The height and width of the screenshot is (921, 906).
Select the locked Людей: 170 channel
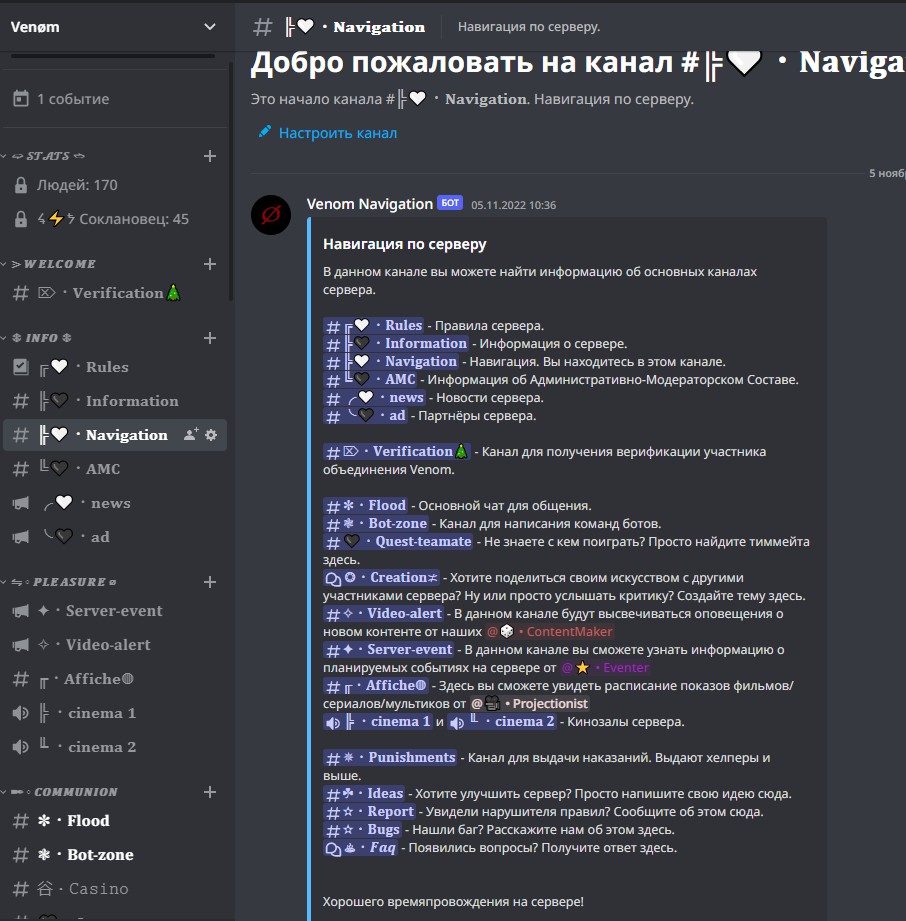[115, 185]
